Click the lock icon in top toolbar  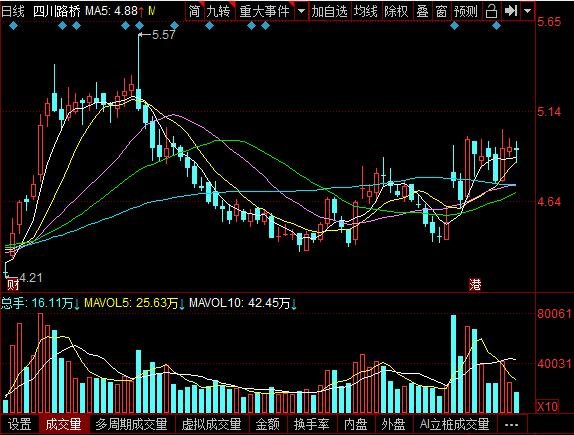pyautogui.click(x=491, y=11)
